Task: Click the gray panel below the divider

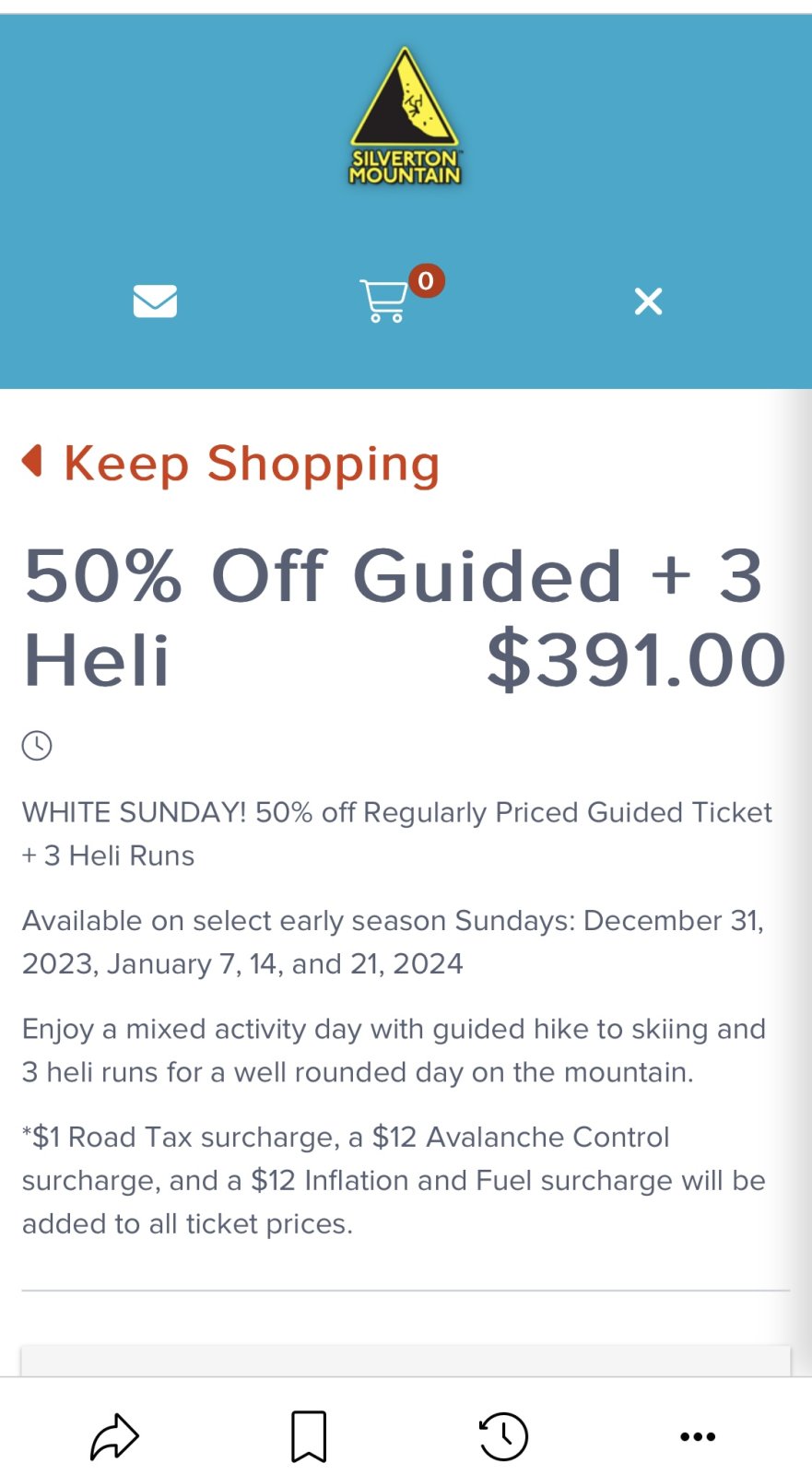Action: click(406, 1361)
